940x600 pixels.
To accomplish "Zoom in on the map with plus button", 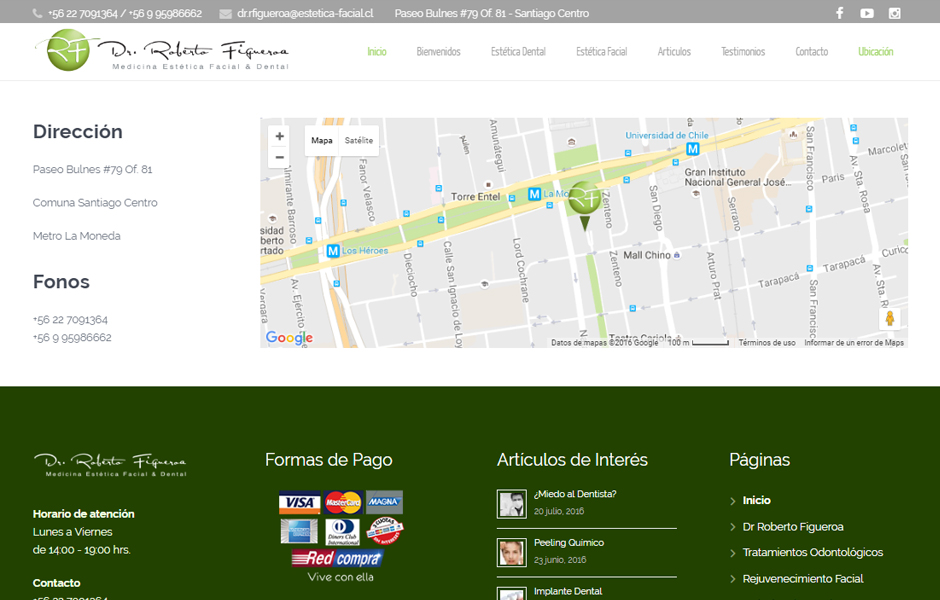I will tap(279, 136).
